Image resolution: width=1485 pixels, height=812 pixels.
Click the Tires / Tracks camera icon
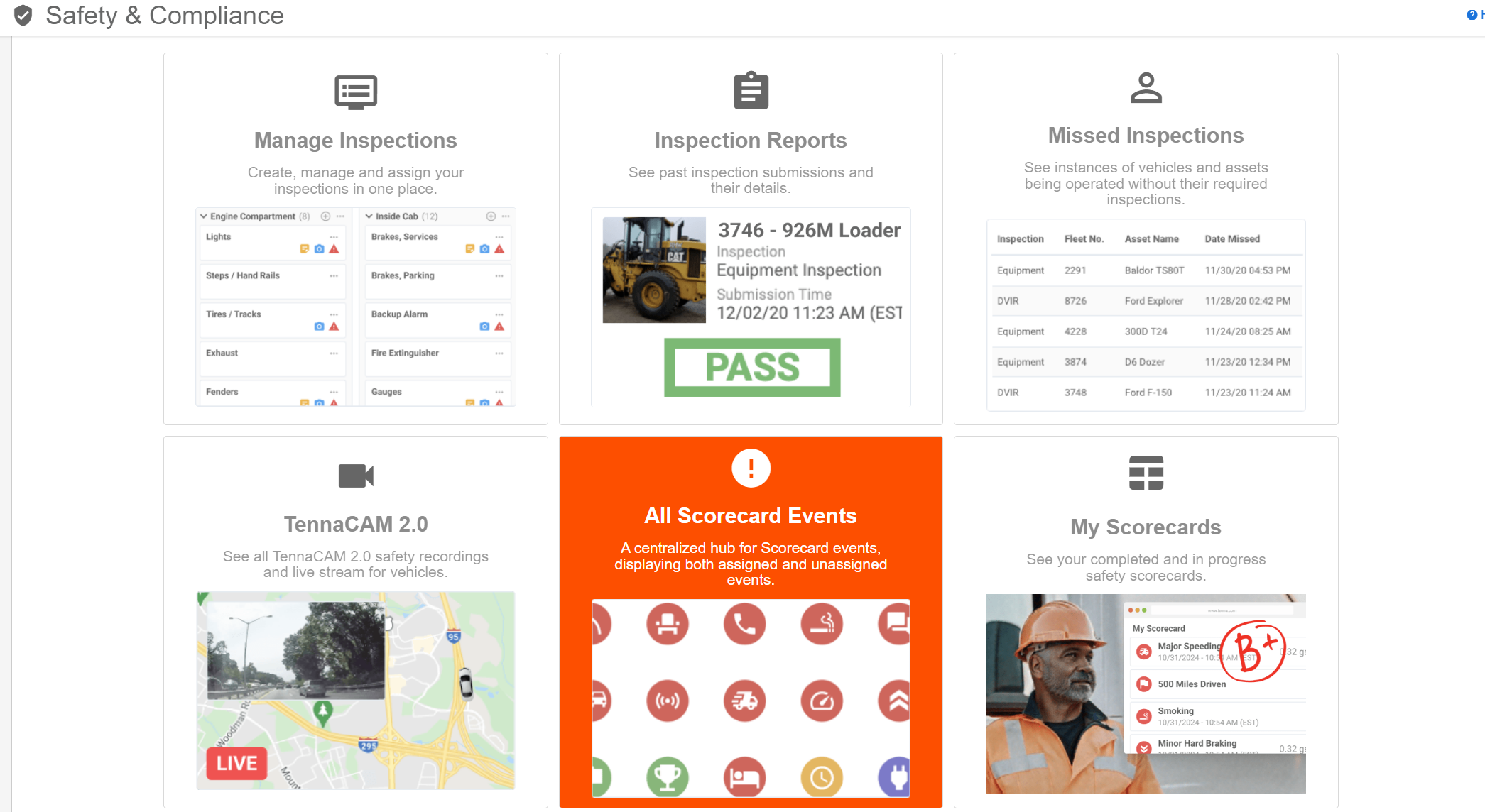click(x=320, y=327)
